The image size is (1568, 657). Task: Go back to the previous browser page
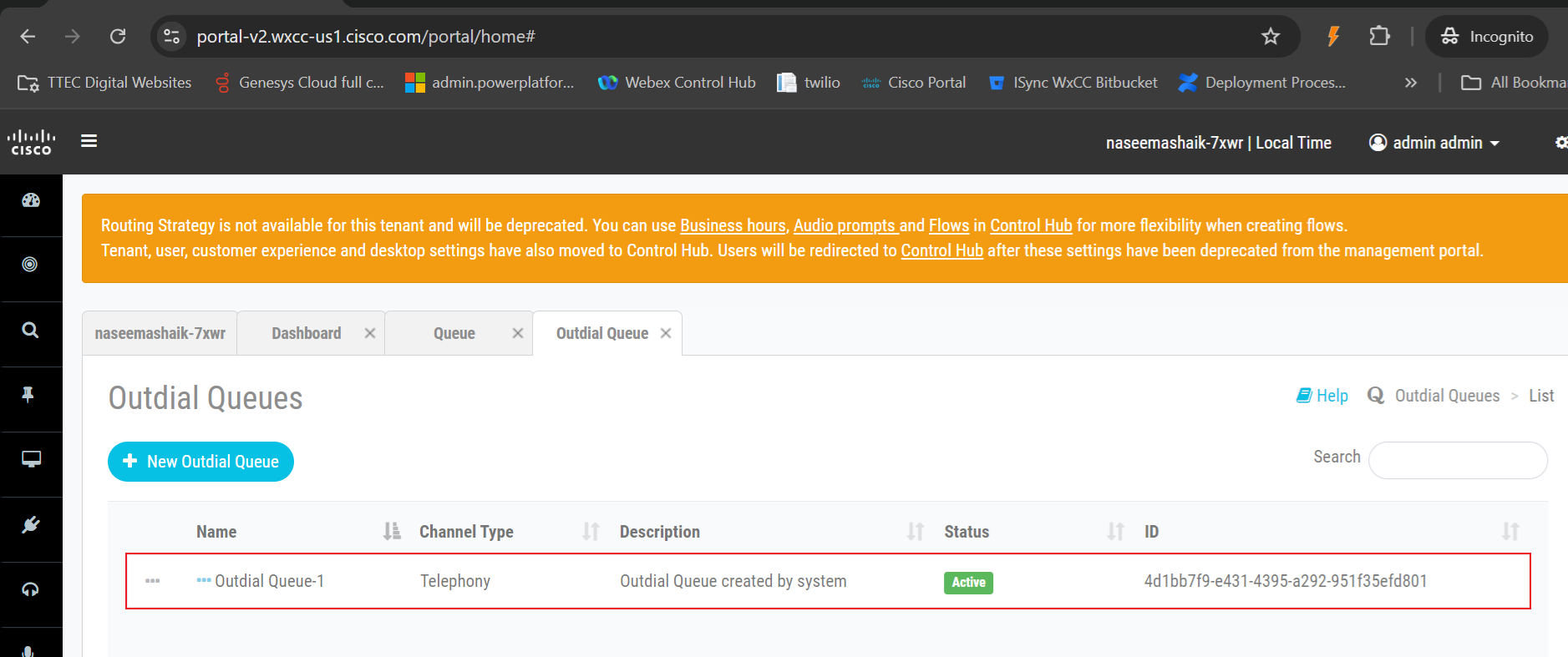(x=28, y=36)
